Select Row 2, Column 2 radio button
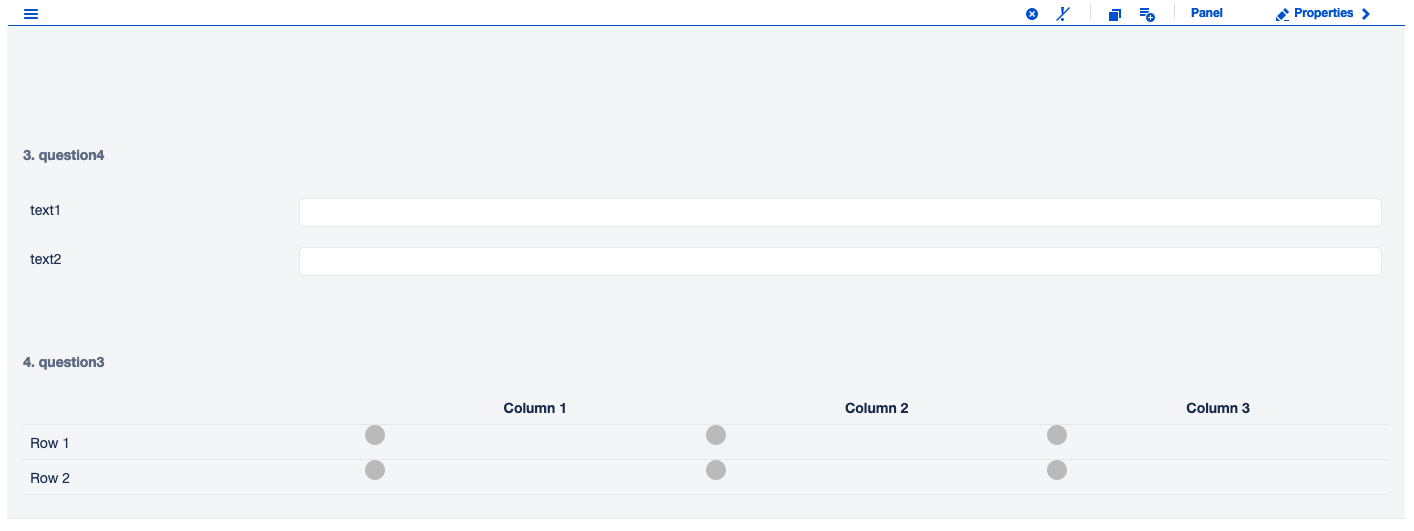This screenshot has height=531, width=1414. (x=716, y=470)
